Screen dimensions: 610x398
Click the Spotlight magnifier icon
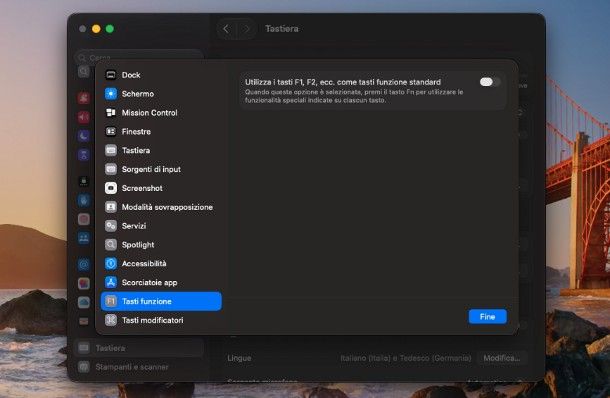tap(111, 245)
